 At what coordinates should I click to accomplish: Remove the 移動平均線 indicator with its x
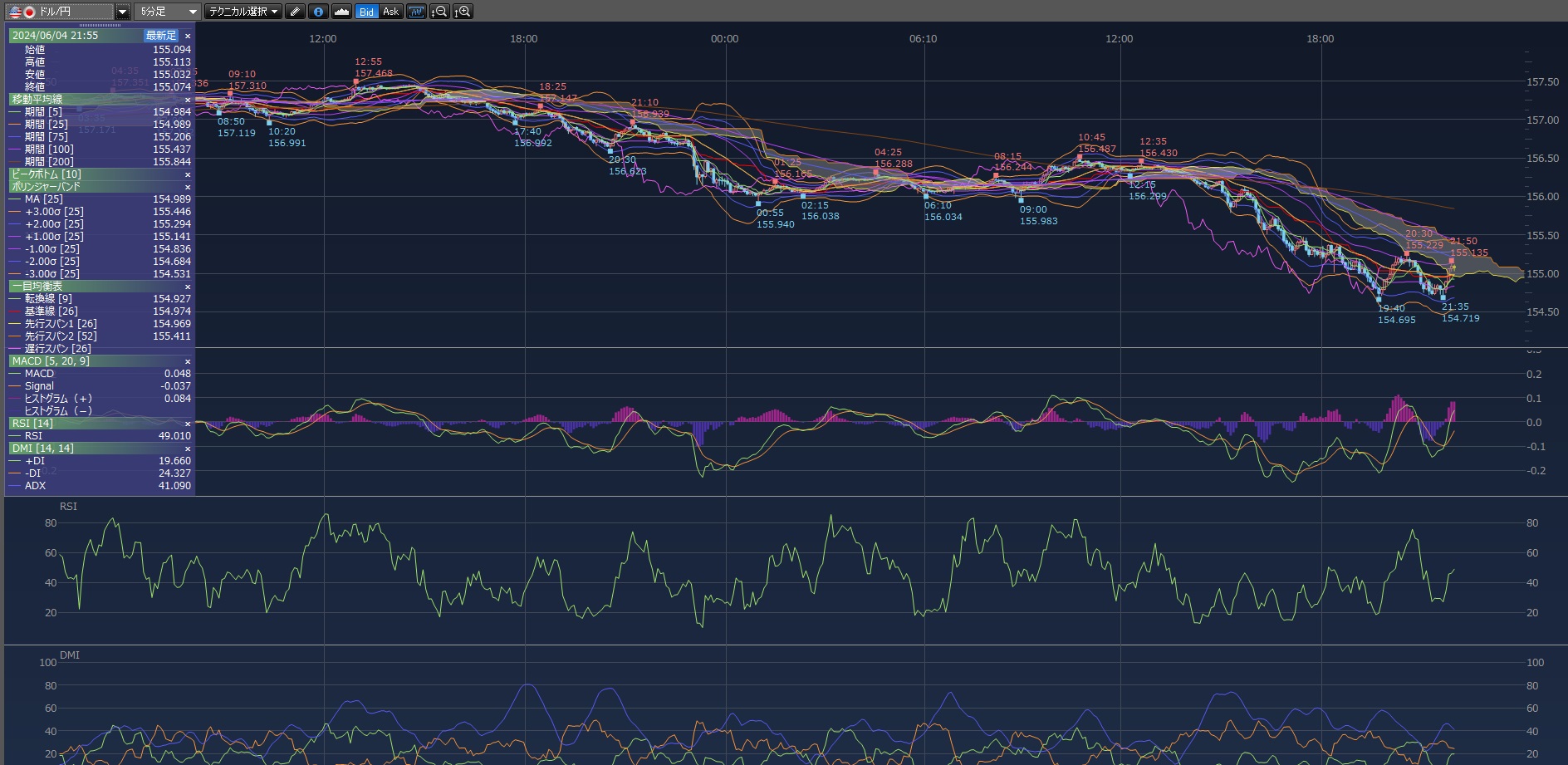pos(188,100)
